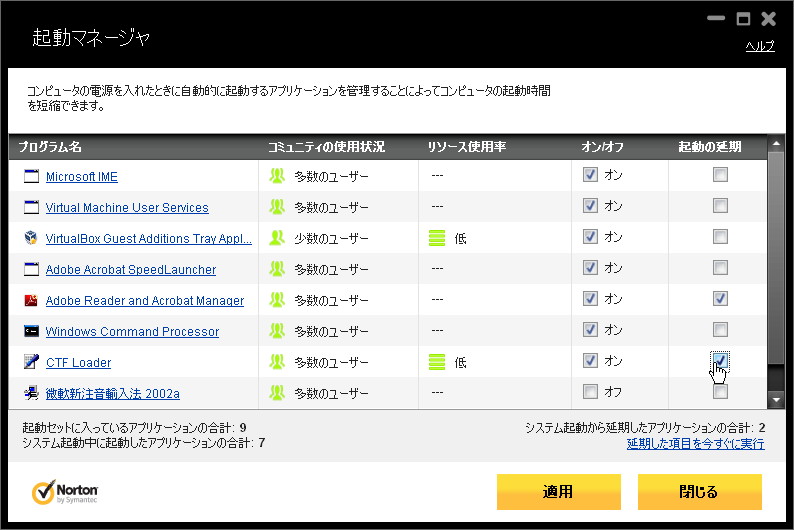The width and height of the screenshot is (794, 530).
Task: Click the CTF Loader pen icon
Action: tap(31, 361)
